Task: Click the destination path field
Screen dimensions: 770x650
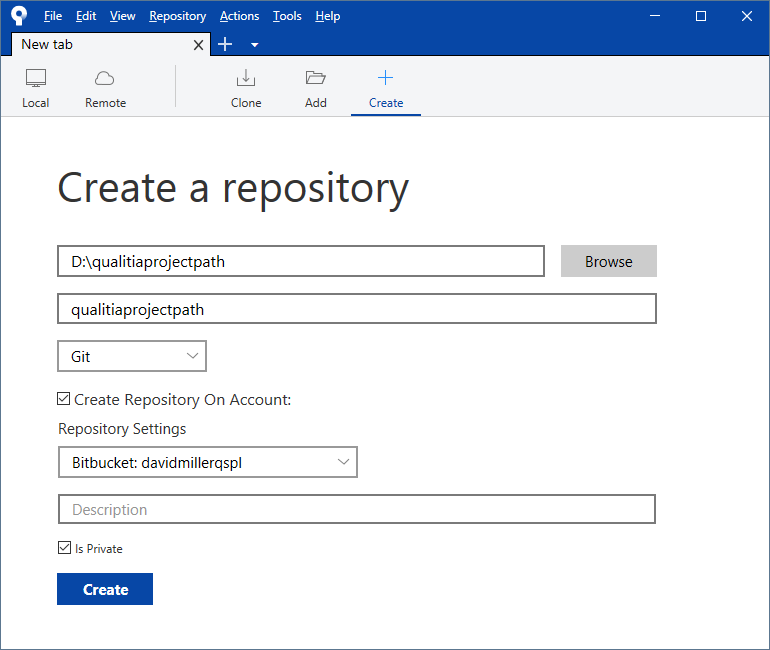Action: (301, 261)
